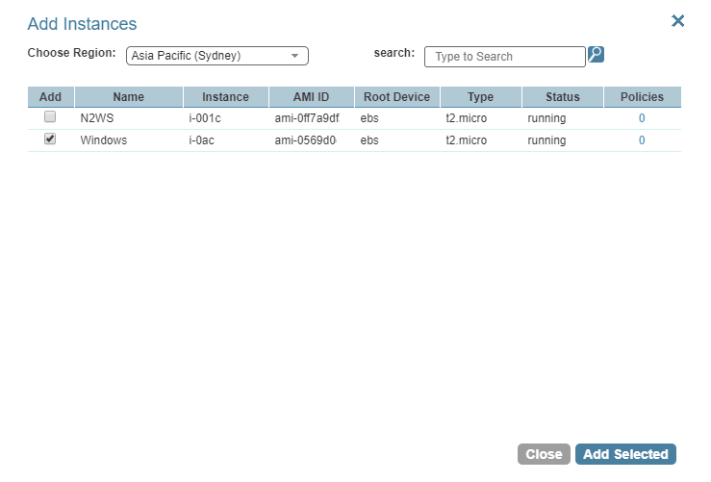711x482 pixels.
Task: Click the Policies column header
Action: (642, 97)
